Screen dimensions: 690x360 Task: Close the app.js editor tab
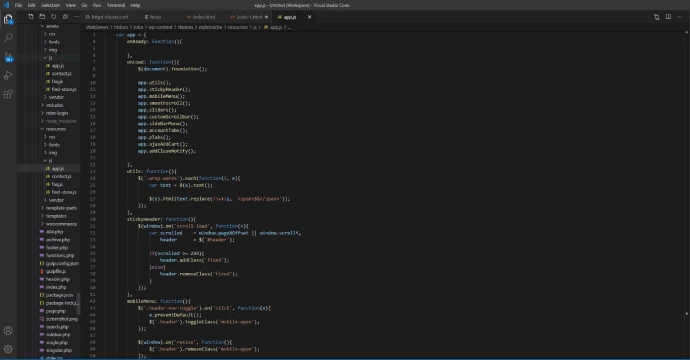click(x=309, y=17)
